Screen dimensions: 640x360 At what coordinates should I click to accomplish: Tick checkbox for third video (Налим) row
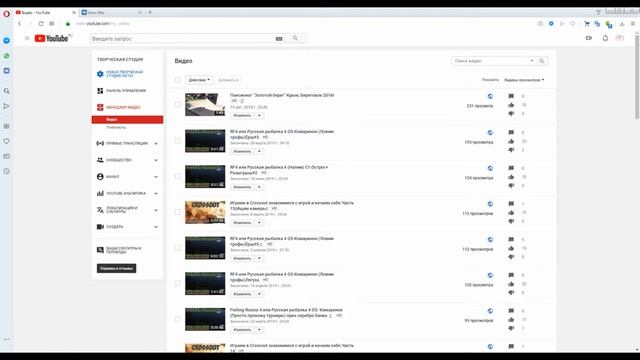click(178, 176)
